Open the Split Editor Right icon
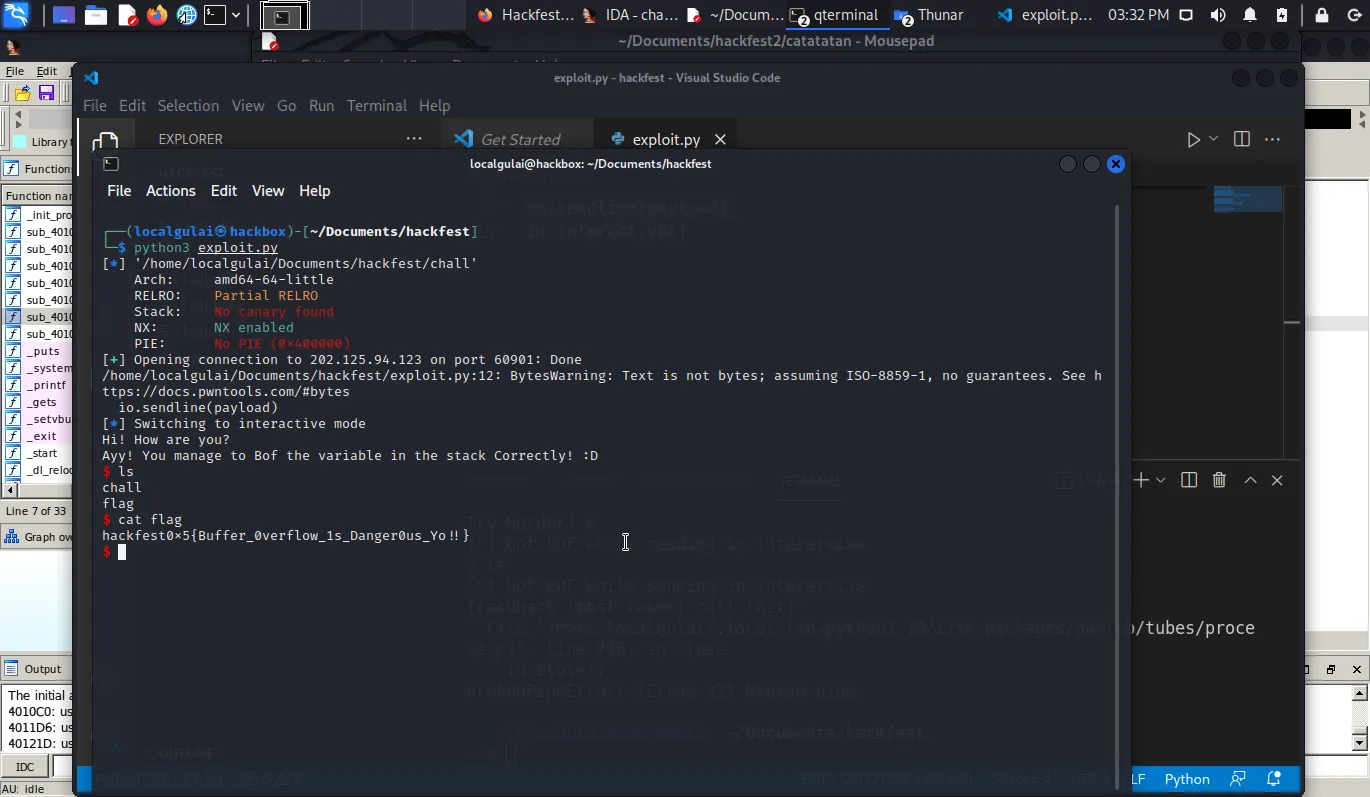 pyautogui.click(x=1241, y=140)
